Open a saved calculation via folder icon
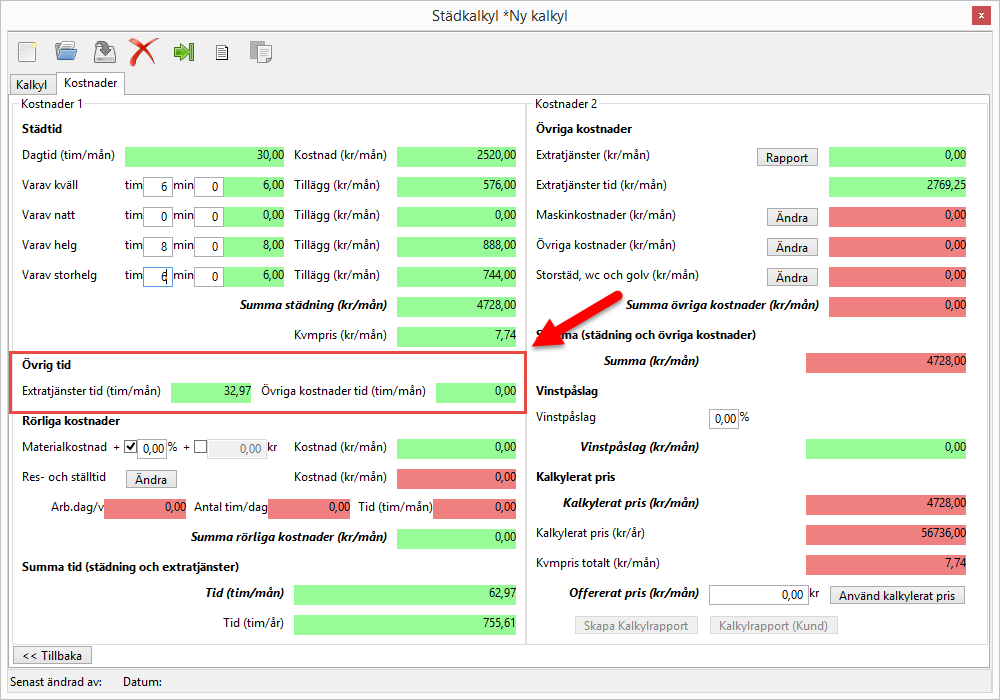The width and height of the screenshot is (1000, 700). [x=66, y=51]
